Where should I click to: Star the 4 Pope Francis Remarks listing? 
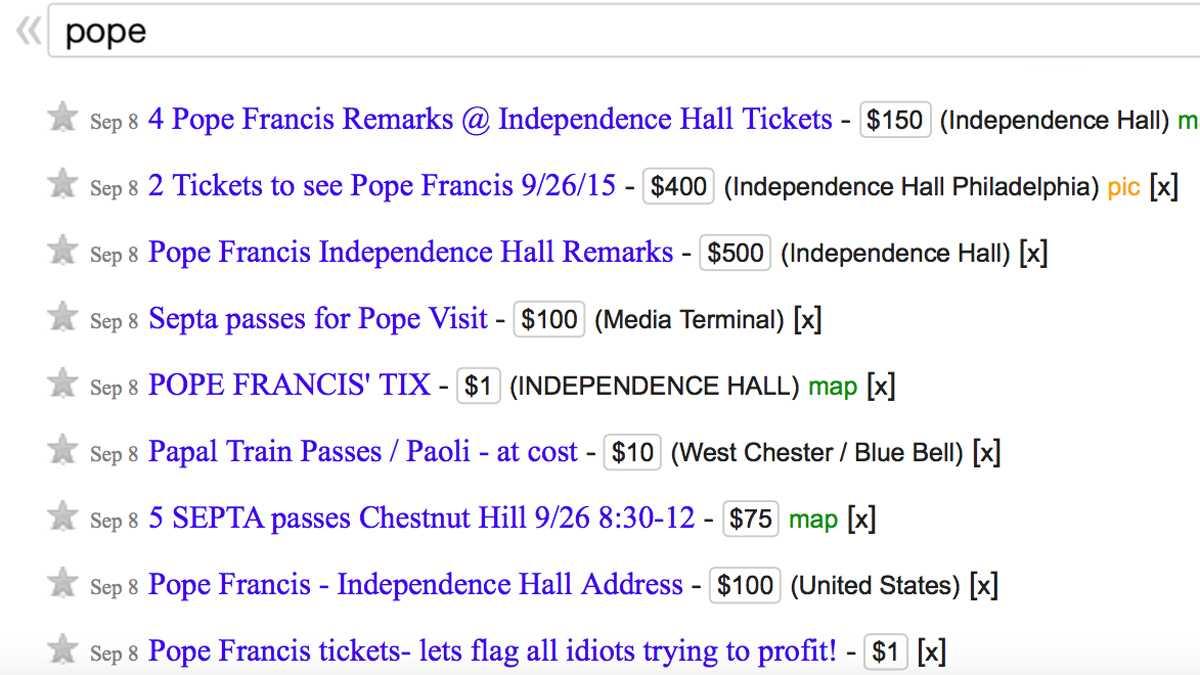62,118
